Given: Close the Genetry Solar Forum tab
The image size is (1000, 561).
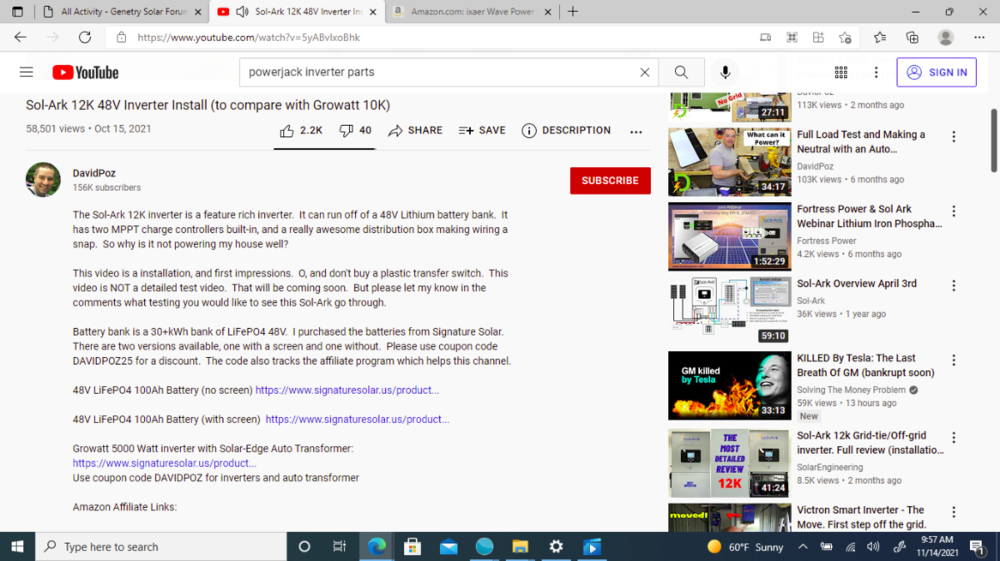Looking at the screenshot, I should pos(198,11).
